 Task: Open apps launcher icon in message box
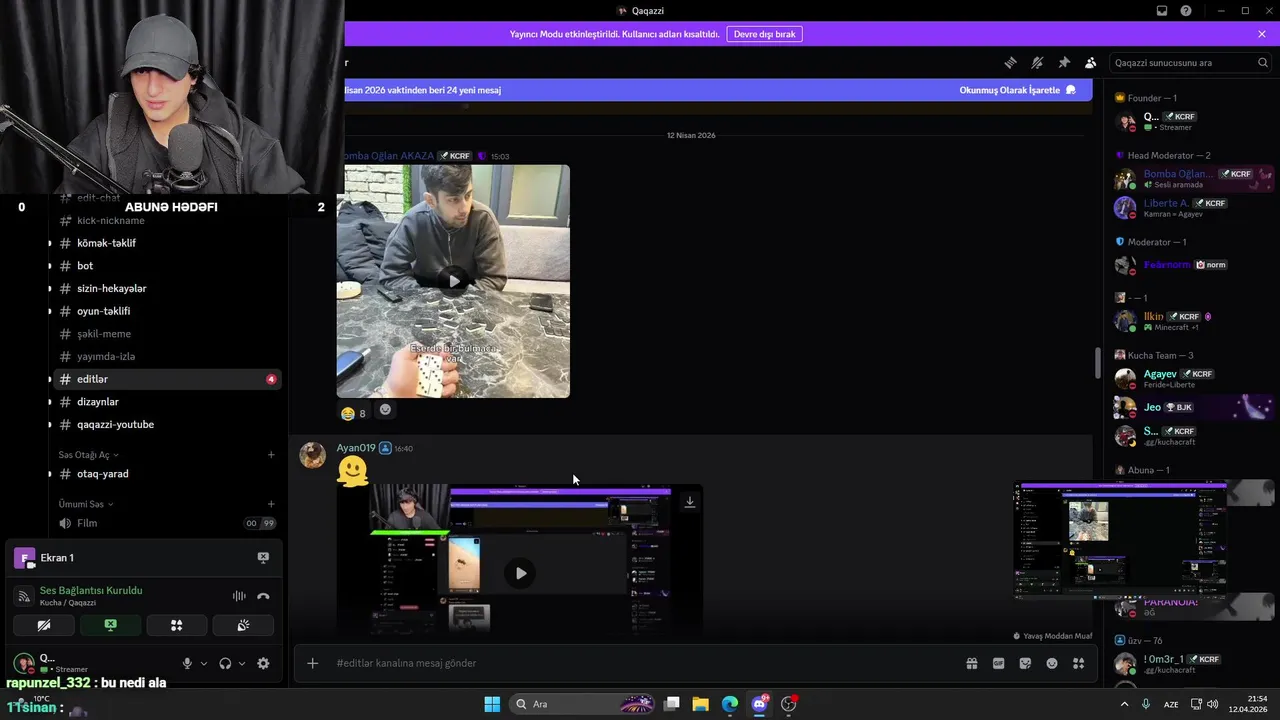(1078, 663)
